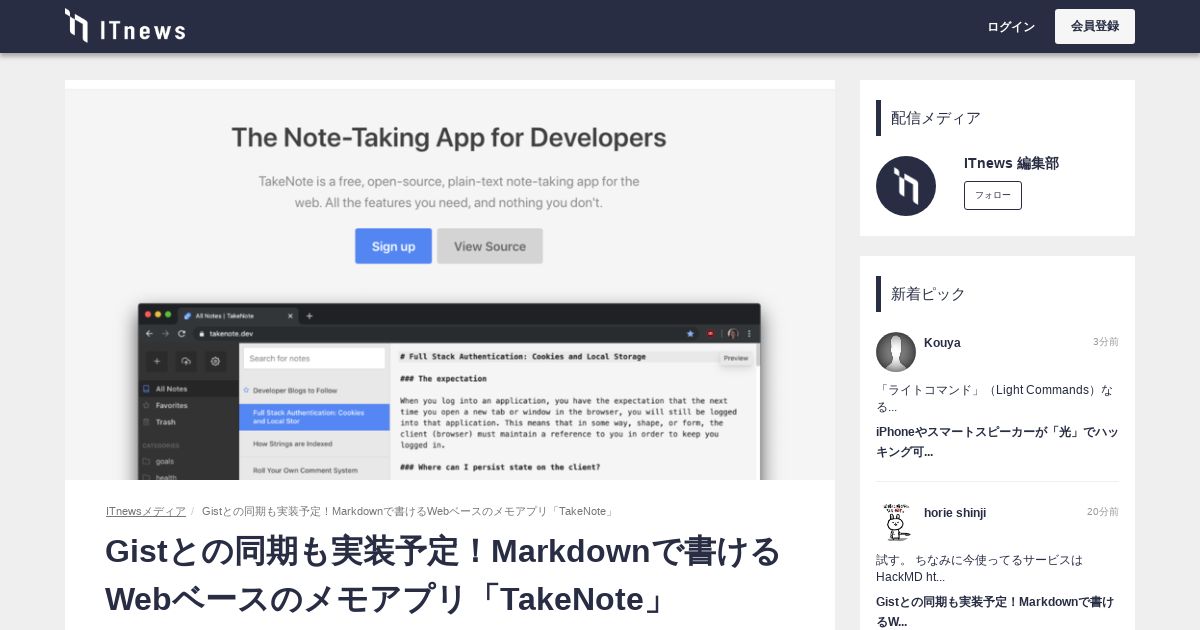The image size is (1200, 630).
Task: Click the breadcrumb article title text
Action: pos(408,511)
